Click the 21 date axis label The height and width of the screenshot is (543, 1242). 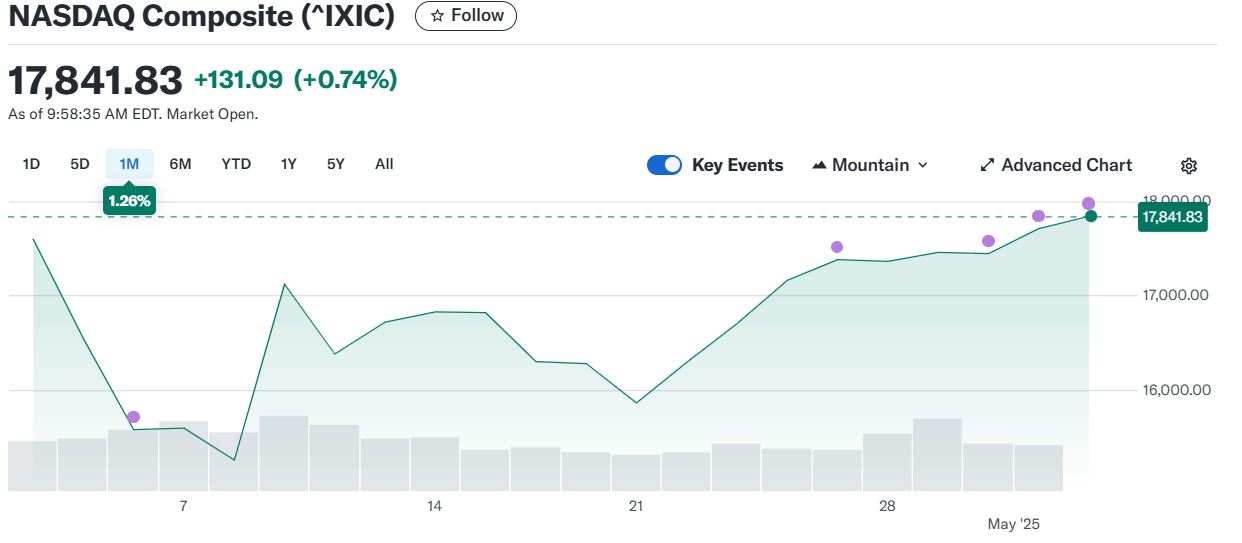click(636, 506)
